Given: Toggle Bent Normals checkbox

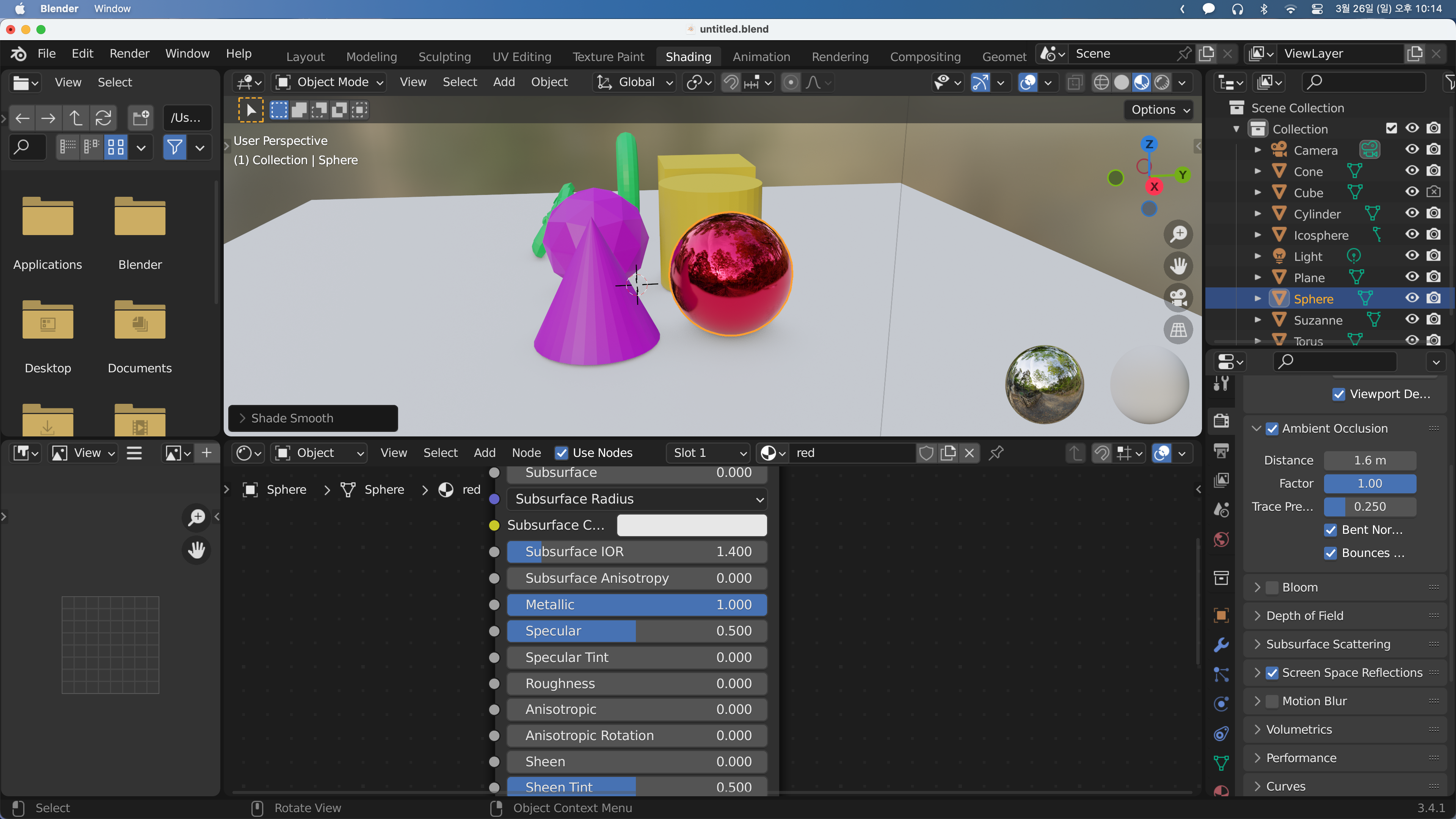Looking at the screenshot, I should 1330,530.
